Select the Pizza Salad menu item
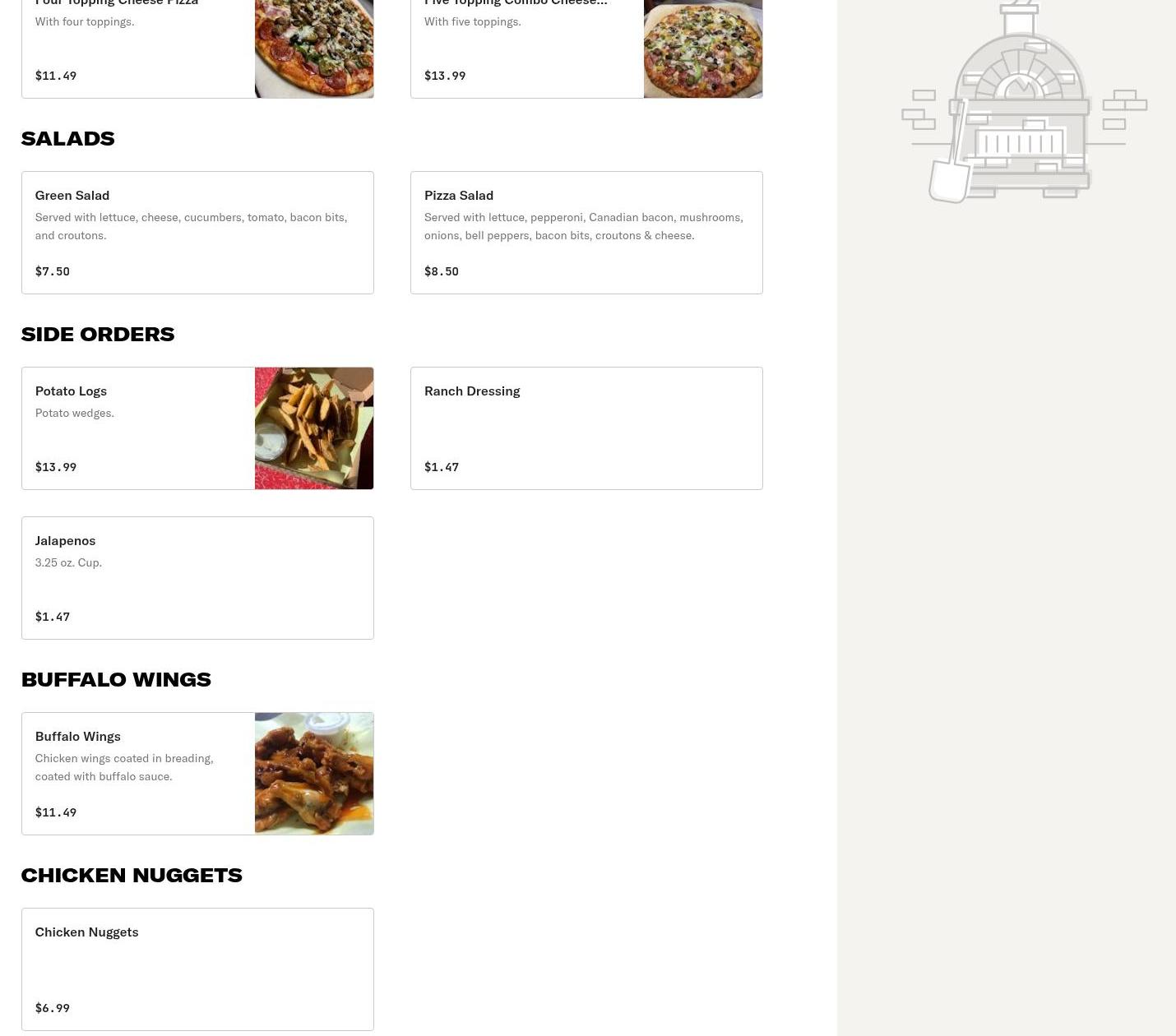Viewport: 1176px width, 1036px height. pyautogui.click(x=586, y=233)
